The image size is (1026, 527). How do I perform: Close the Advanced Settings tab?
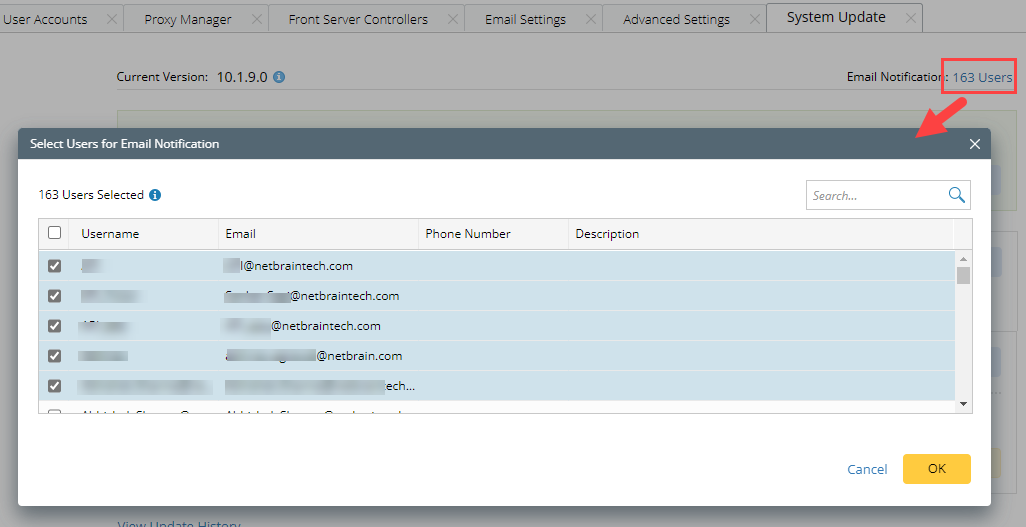click(x=754, y=19)
